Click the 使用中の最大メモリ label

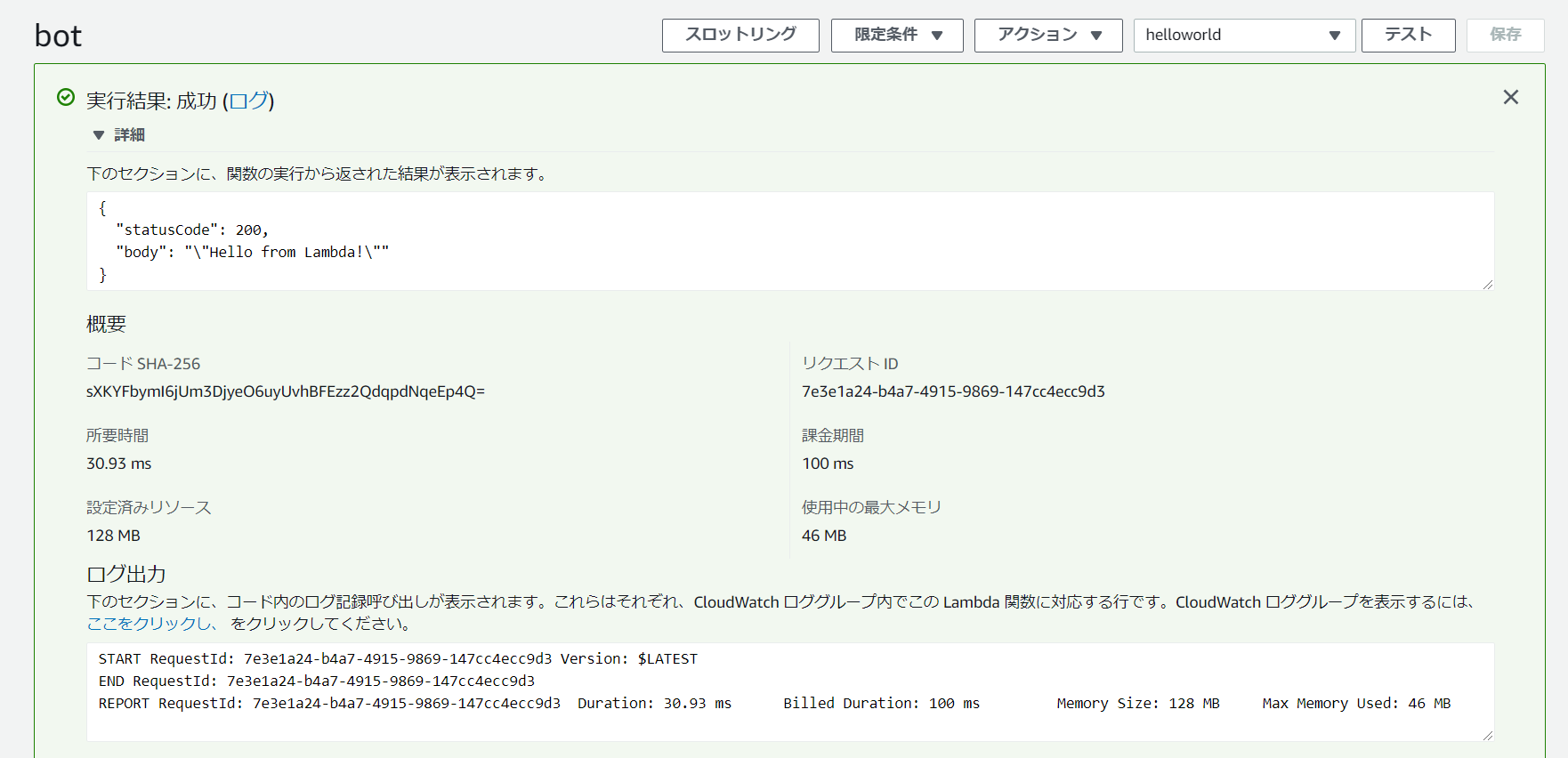[871, 507]
